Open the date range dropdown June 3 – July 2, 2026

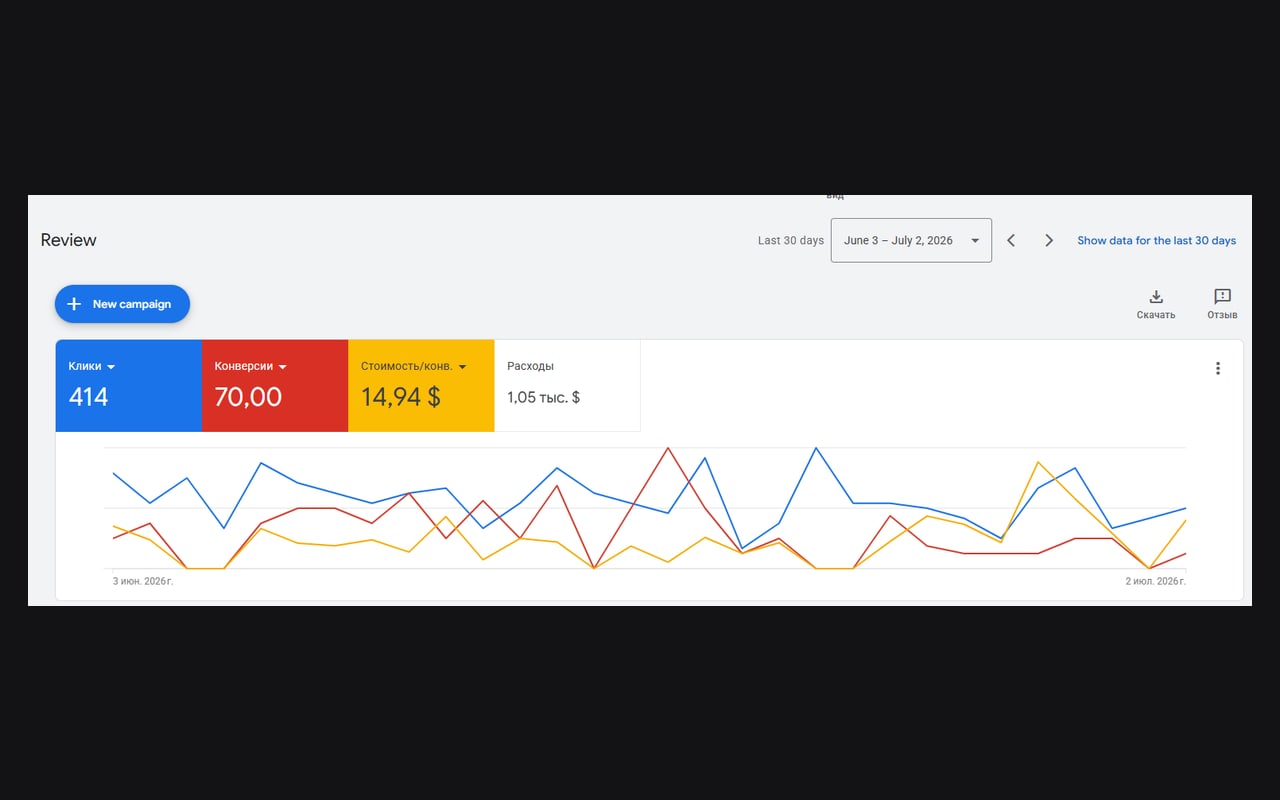(x=911, y=240)
